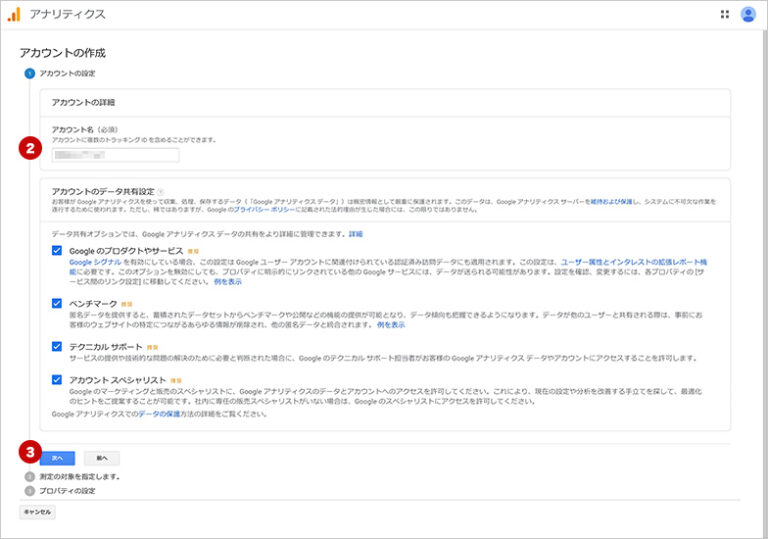The image size is (768, 539).
Task: Click the ベンチマーク option label
Action: point(93,304)
